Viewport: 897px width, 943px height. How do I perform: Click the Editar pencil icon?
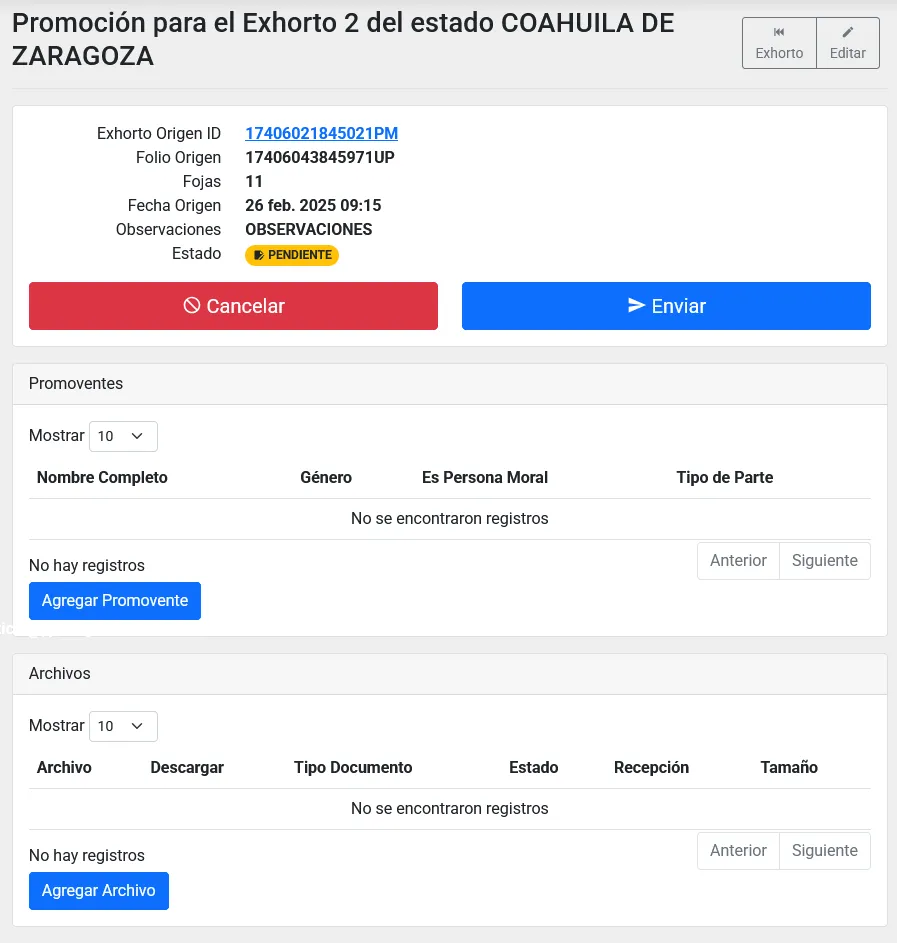[x=848, y=32]
